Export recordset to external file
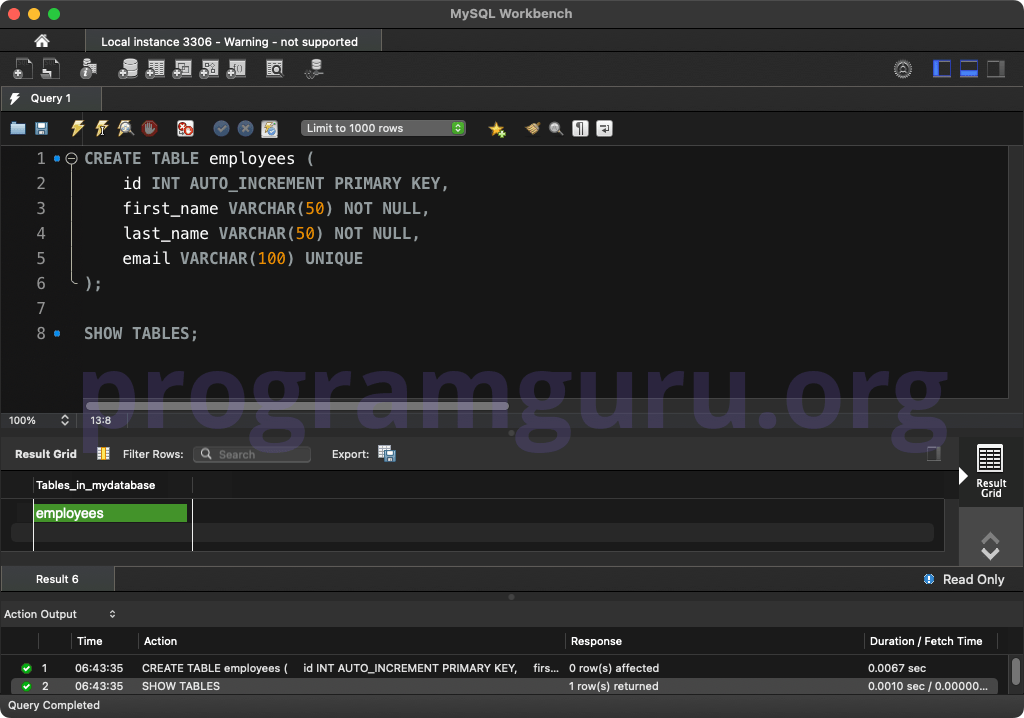The image size is (1024, 718). click(387, 453)
